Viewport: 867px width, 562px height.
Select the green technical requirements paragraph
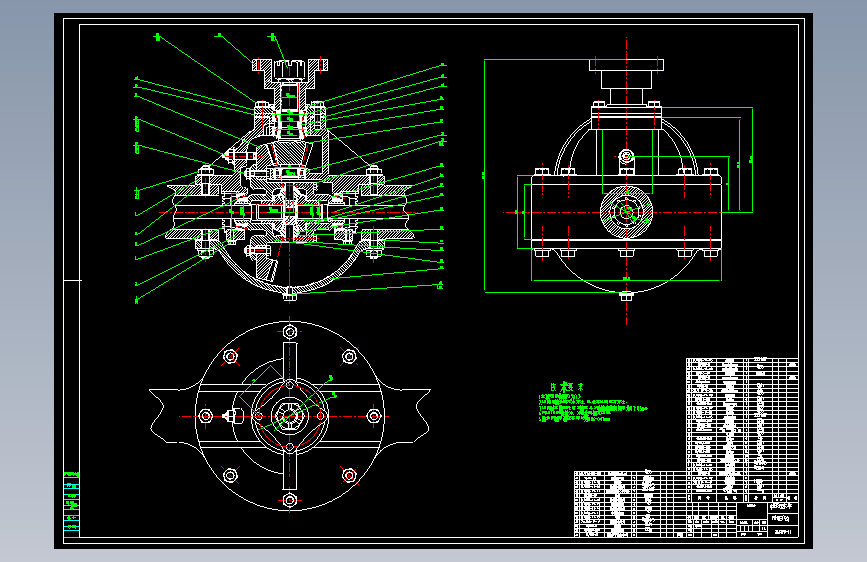pyautogui.click(x=593, y=408)
